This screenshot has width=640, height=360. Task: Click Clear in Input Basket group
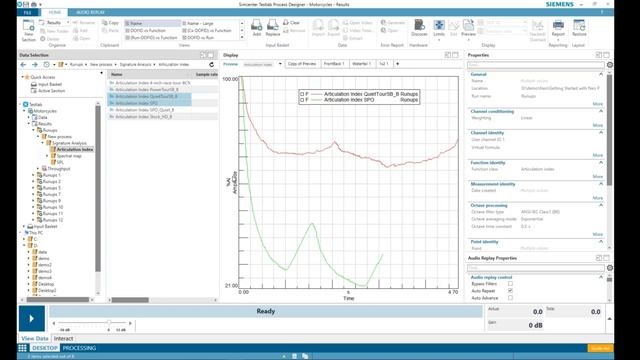(291, 23)
